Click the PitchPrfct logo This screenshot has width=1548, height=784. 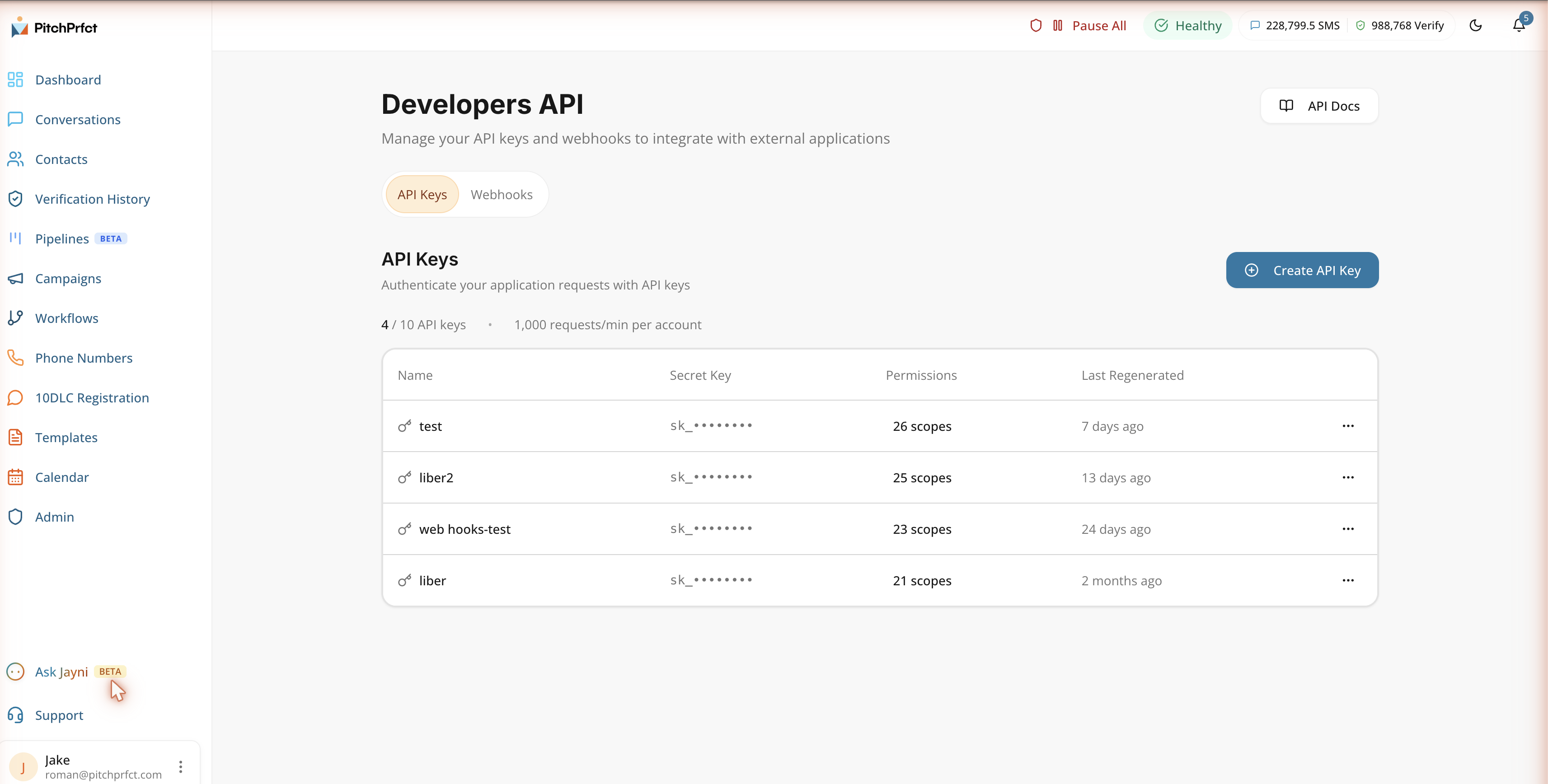54,27
